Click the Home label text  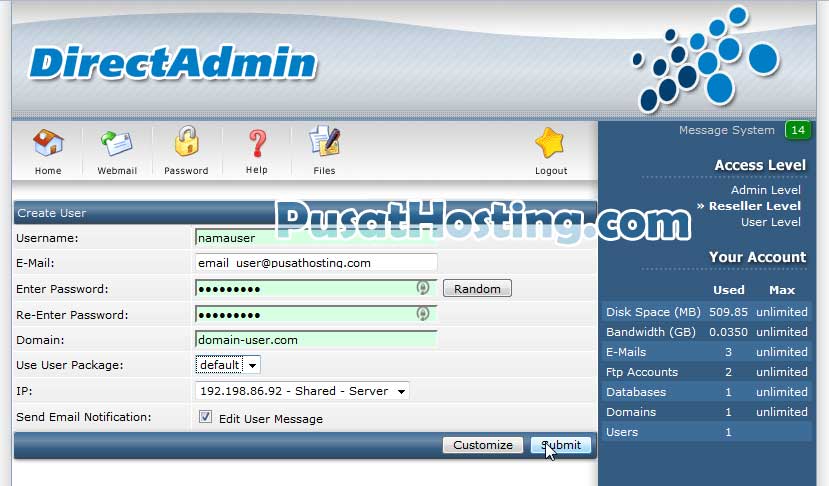(48, 171)
